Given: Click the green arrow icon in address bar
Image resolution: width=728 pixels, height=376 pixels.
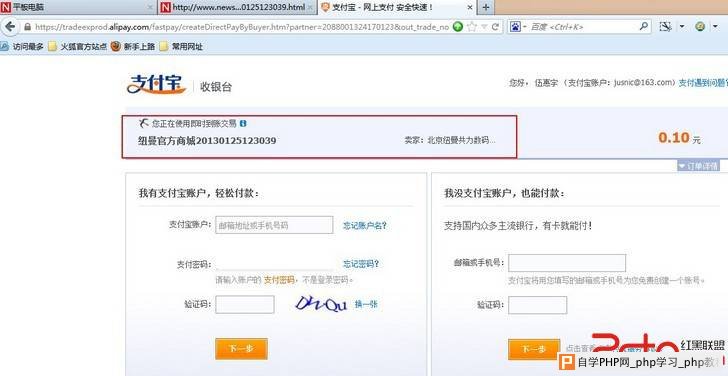Looking at the screenshot, I should [x=458, y=27].
